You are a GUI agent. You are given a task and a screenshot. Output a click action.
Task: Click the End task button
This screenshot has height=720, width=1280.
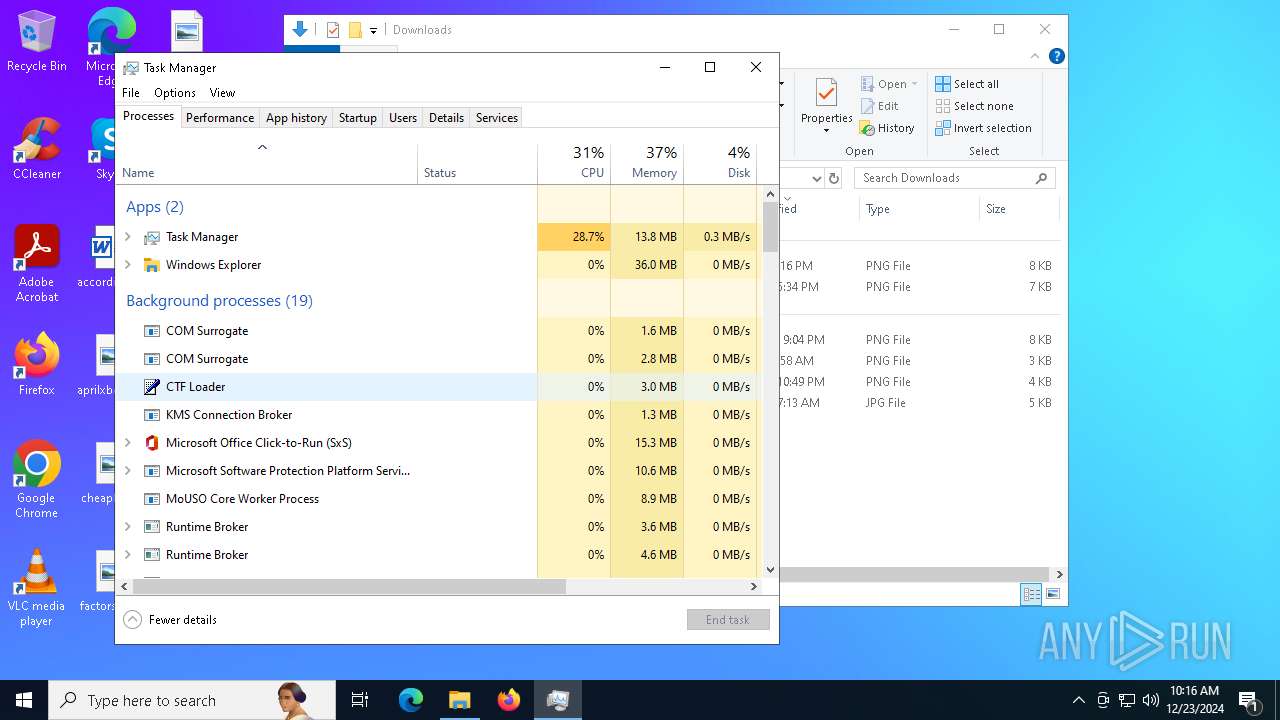coord(728,620)
